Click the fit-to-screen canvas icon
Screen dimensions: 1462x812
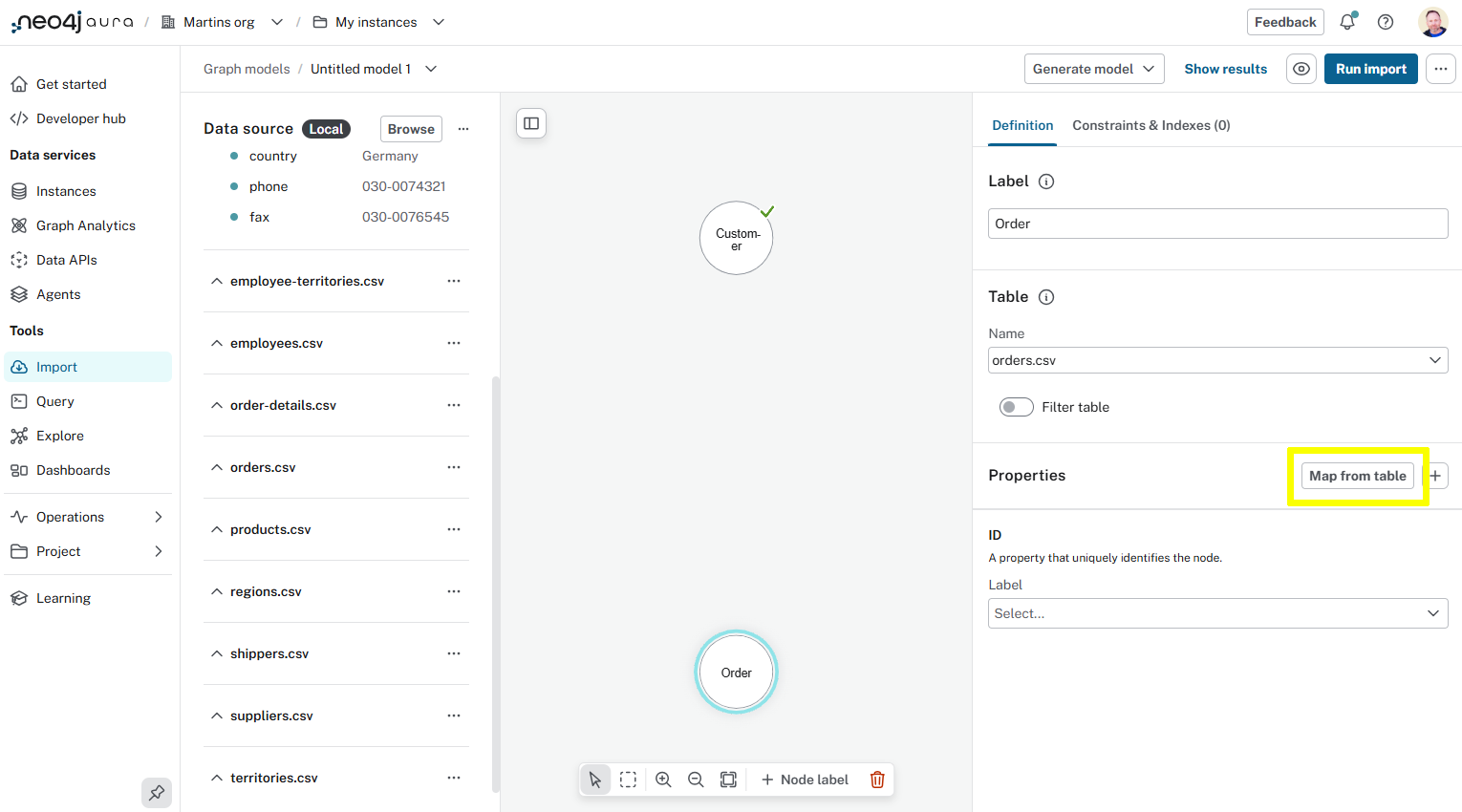728,780
